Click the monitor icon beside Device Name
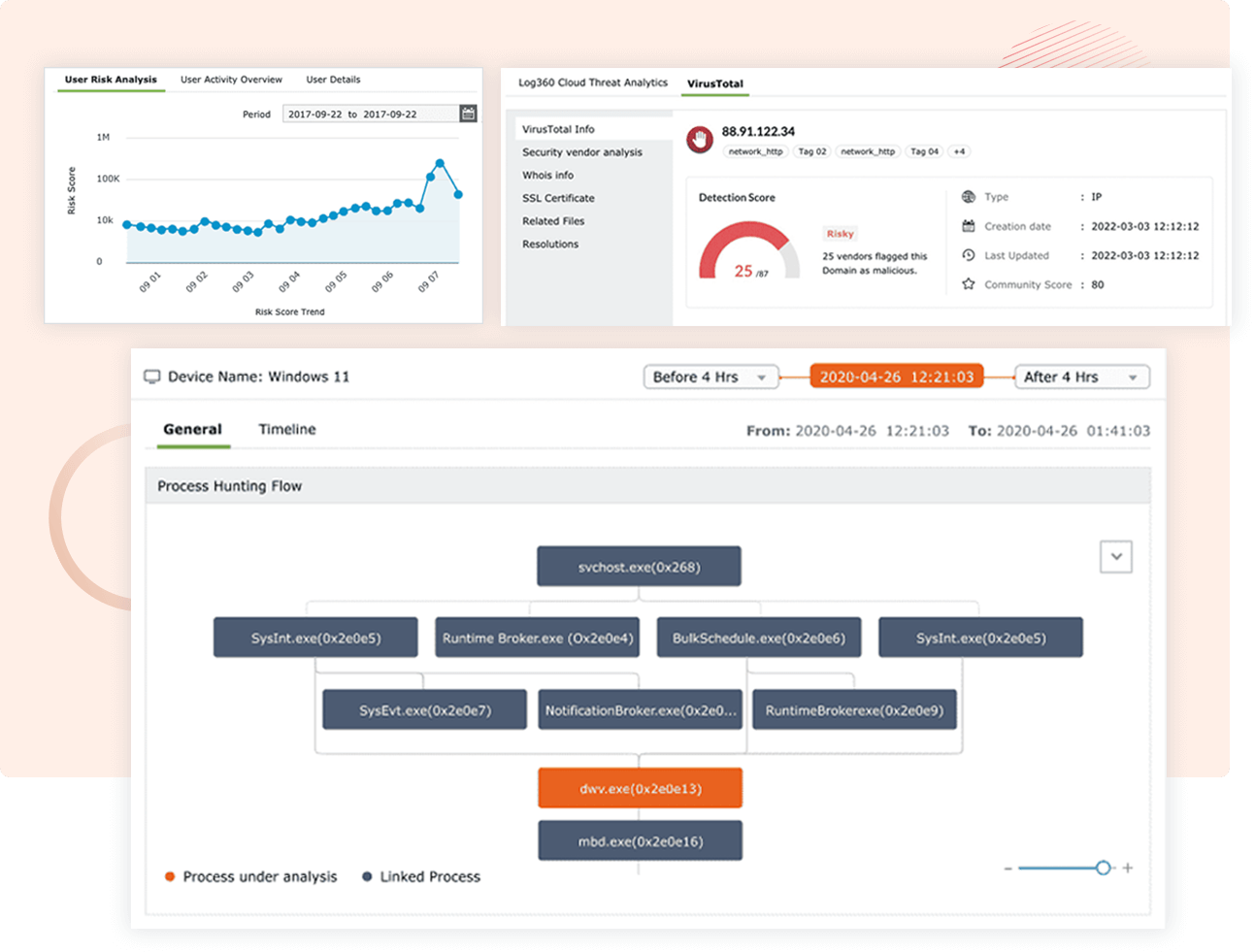1255x952 pixels. point(152,377)
